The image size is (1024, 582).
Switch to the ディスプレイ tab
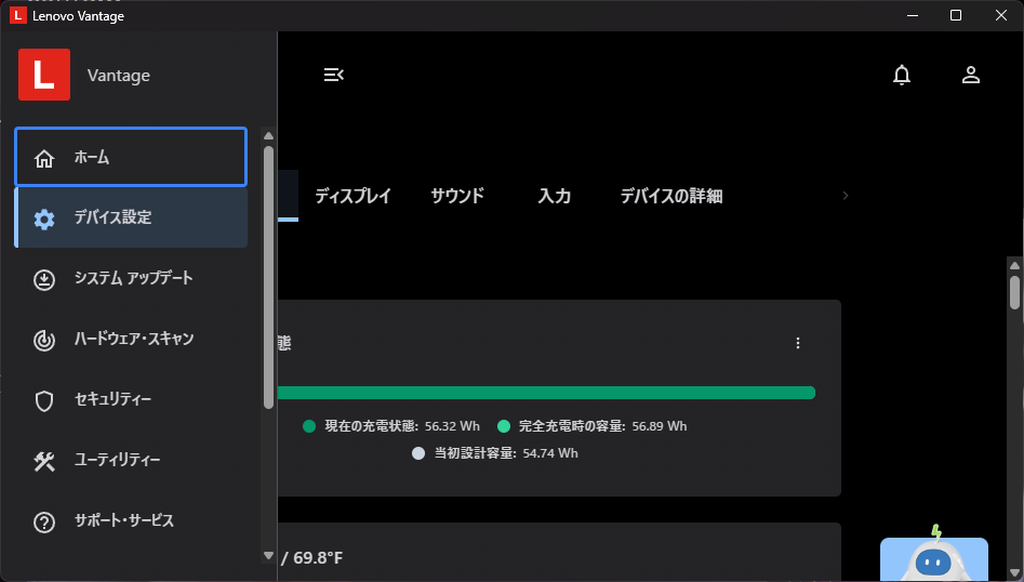[353, 196]
